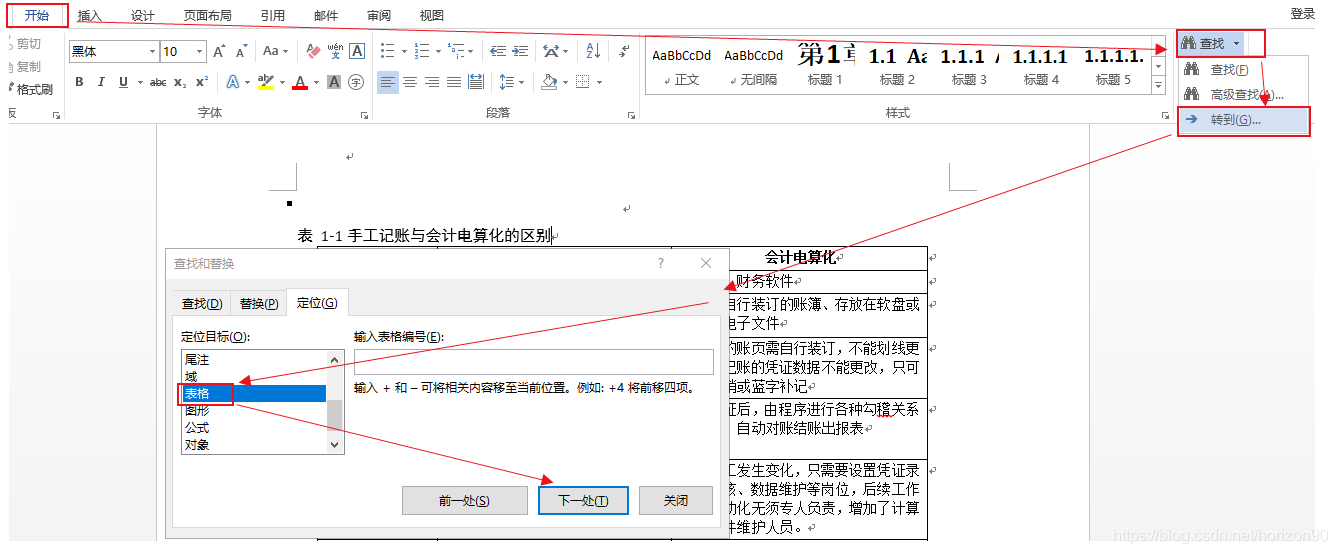
Task: Open the 引用 ribbon tab
Action: pos(272,15)
